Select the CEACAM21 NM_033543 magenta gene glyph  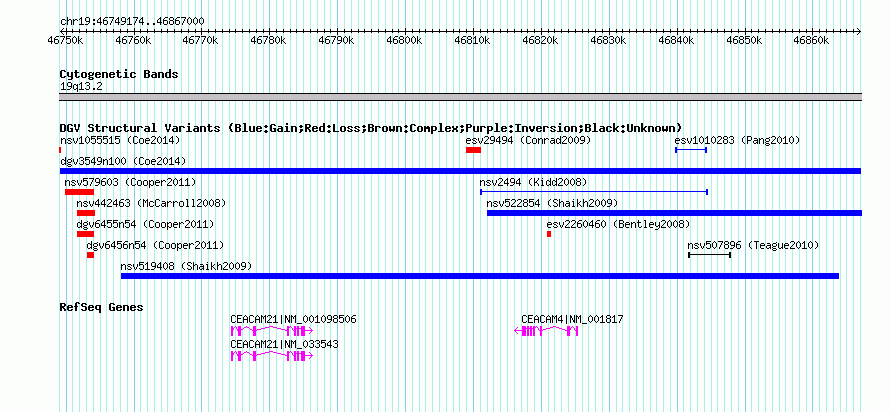coord(271,356)
